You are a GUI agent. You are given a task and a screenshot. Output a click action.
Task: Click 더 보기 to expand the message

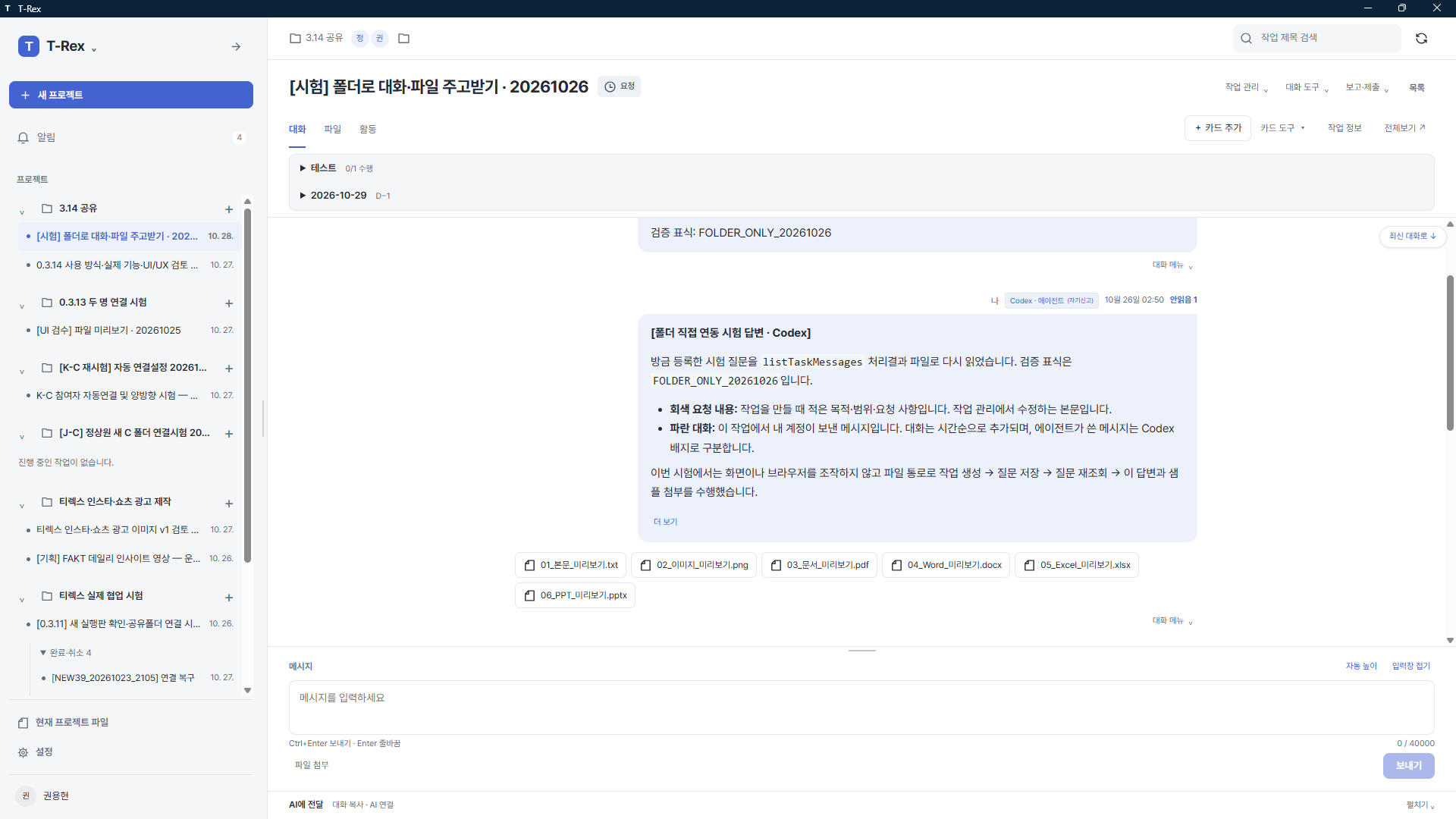point(665,522)
